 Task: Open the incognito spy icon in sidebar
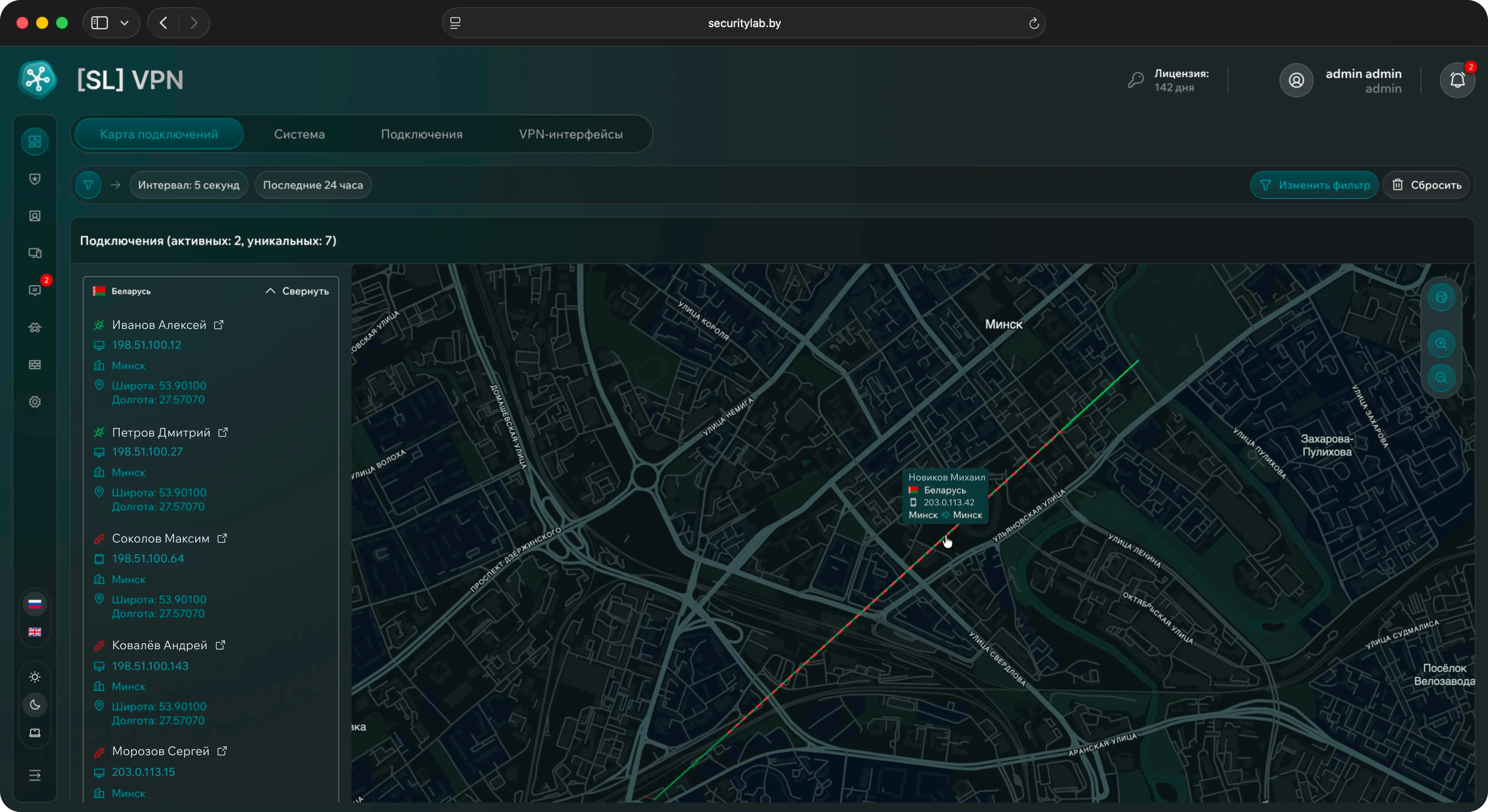pos(35,327)
